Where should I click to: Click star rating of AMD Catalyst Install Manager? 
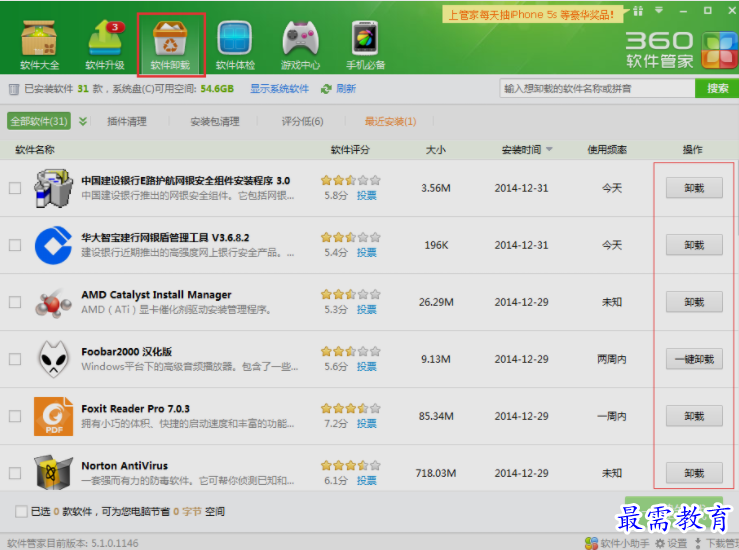pos(350,295)
